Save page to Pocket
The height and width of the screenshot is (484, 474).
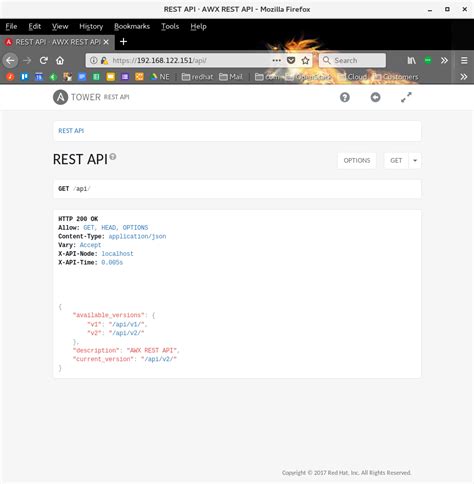(291, 60)
